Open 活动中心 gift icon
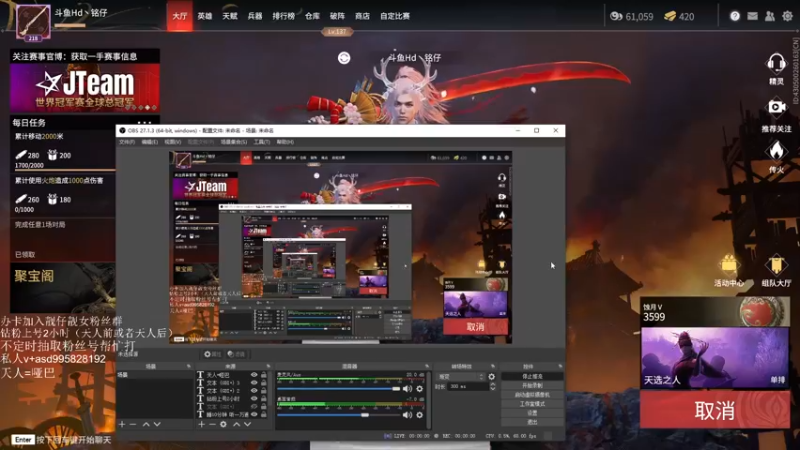This screenshot has height=450, width=800. pyautogui.click(x=729, y=265)
